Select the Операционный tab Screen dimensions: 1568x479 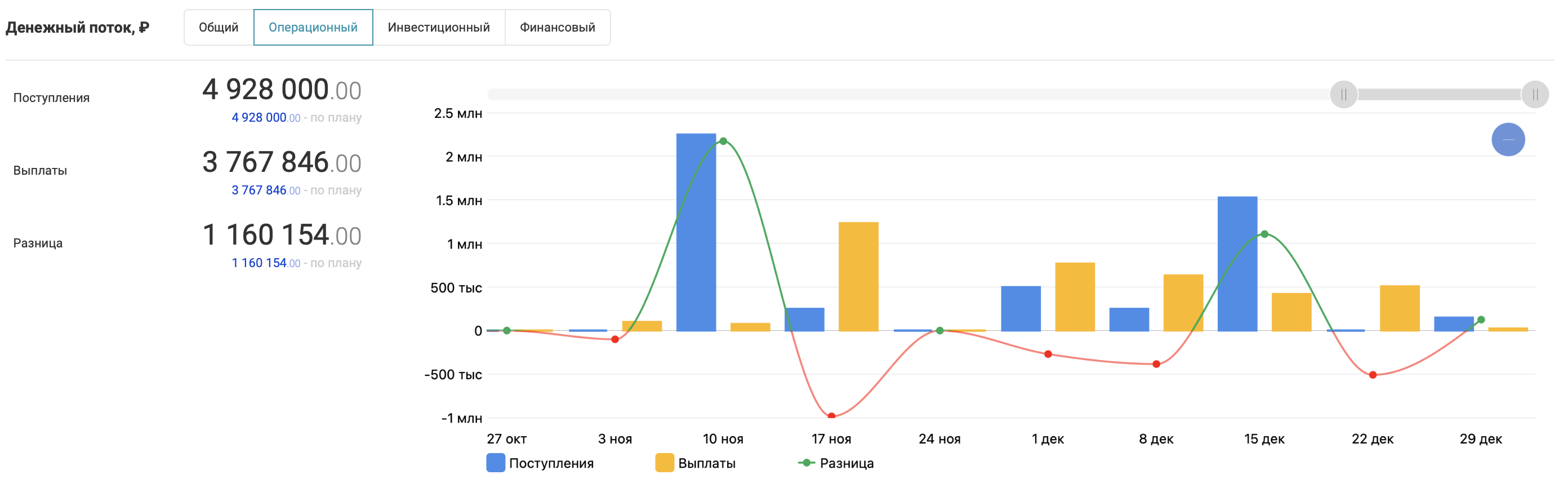click(x=313, y=28)
